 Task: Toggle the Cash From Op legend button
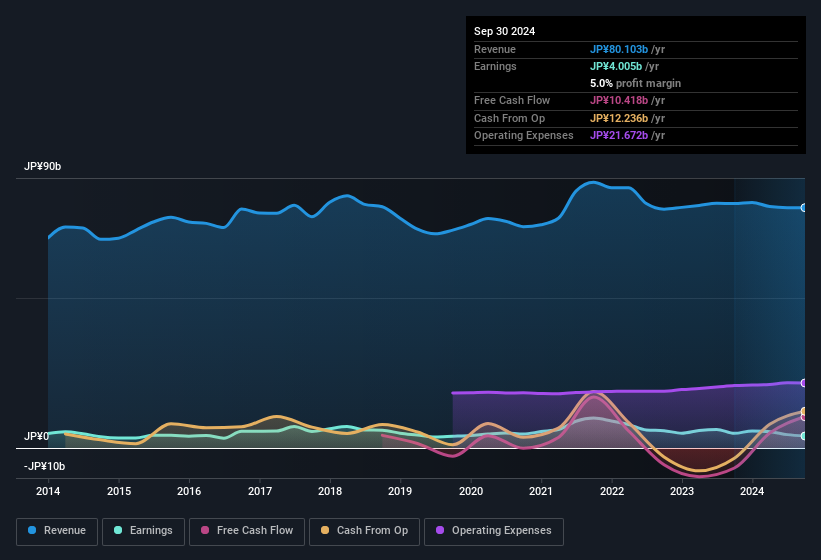[x=364, y=531]
